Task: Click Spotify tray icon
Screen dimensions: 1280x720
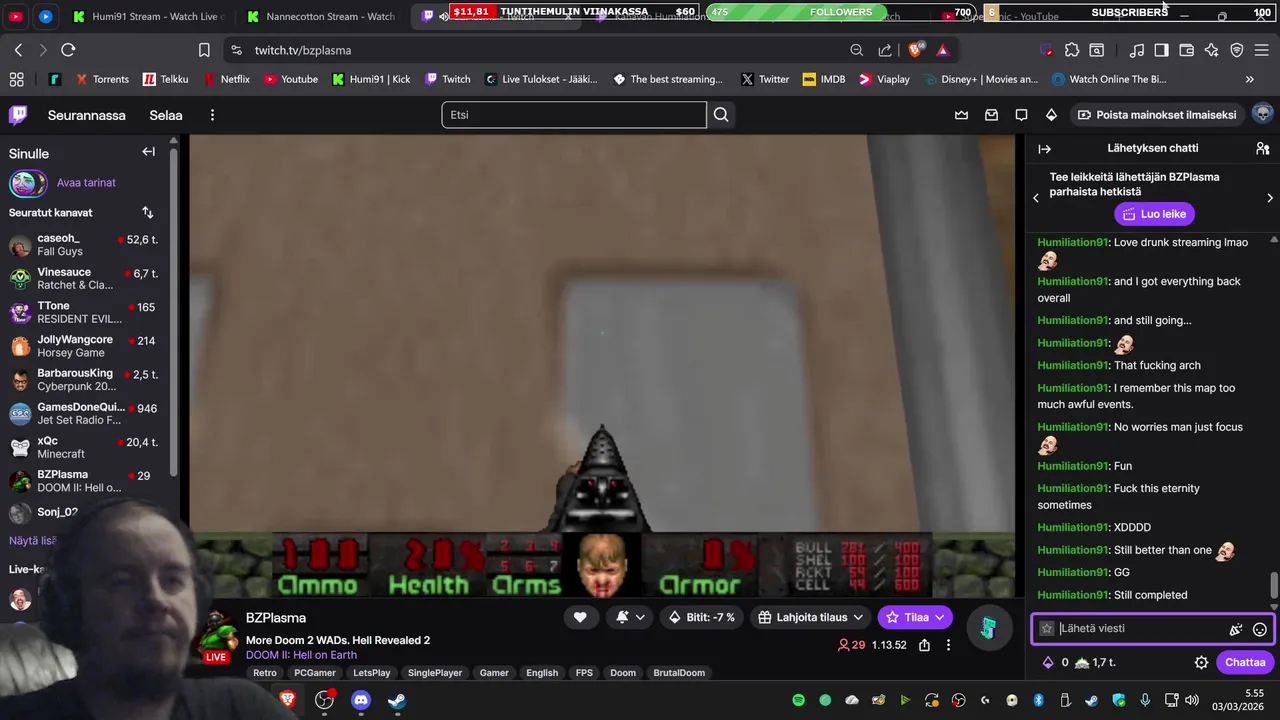Action: click(798, 700)
